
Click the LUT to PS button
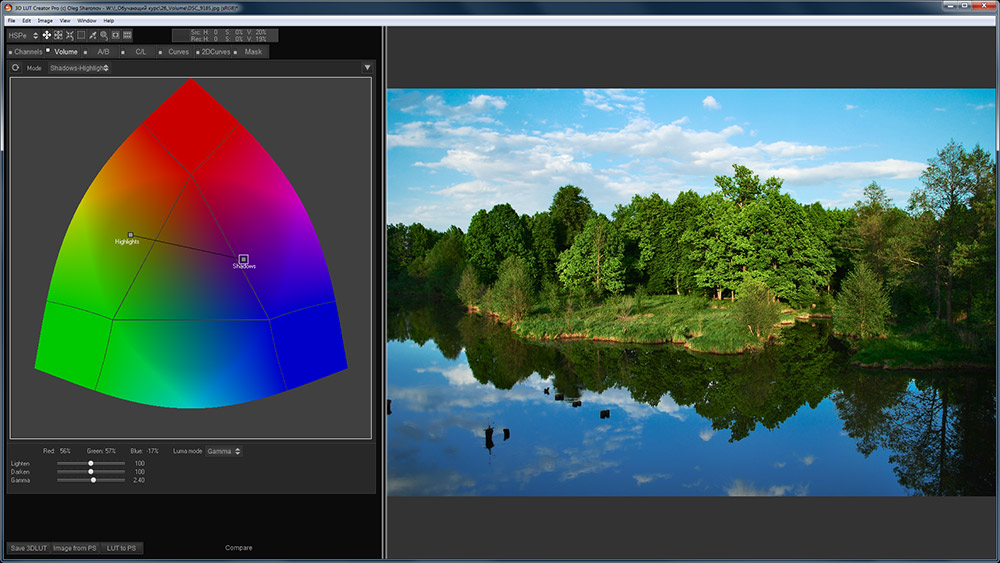(x=122, y=548)
